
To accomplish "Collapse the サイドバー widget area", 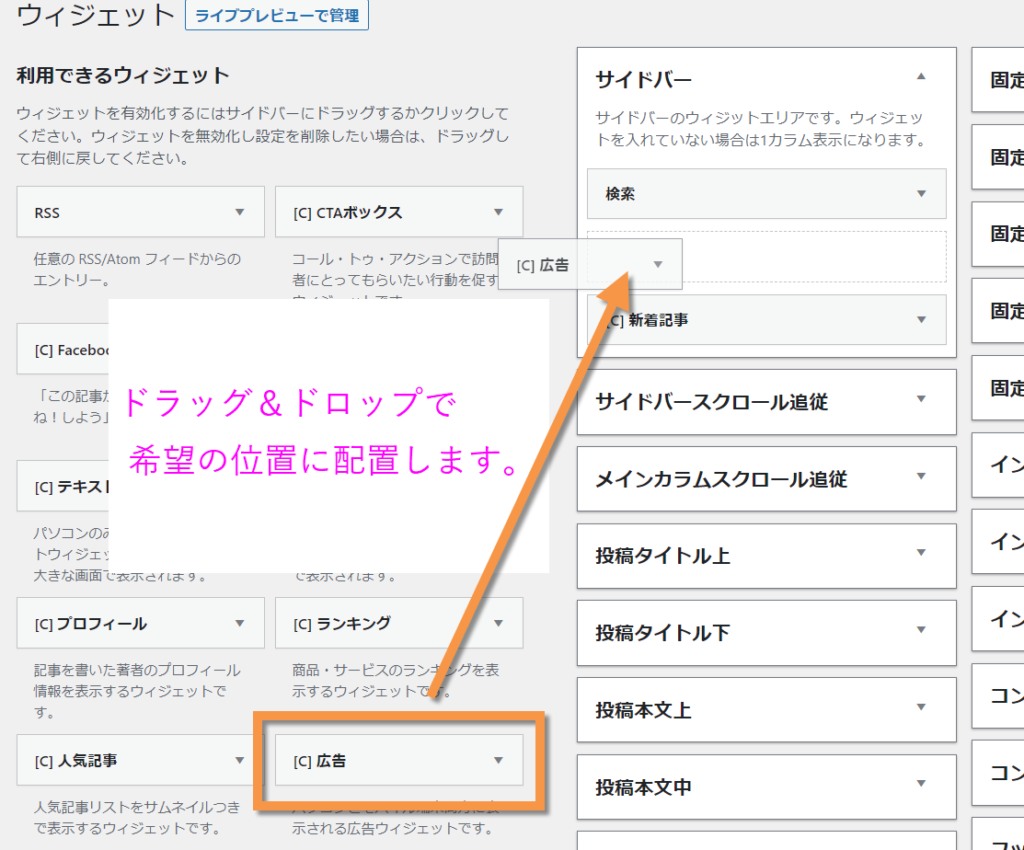I will coord(921,77).
